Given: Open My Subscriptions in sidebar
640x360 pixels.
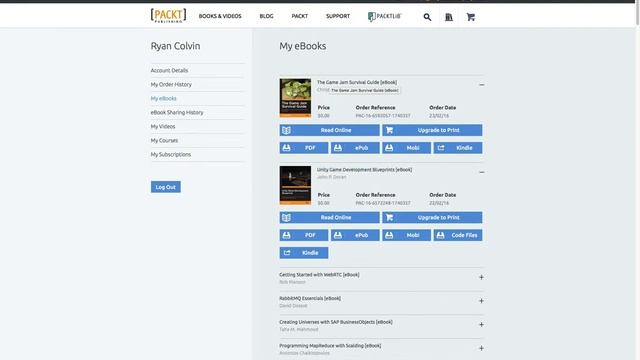Looking at the screenshot, I should click(x=171, y=154).
